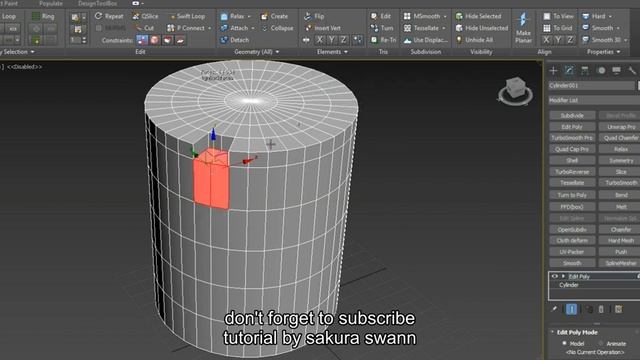Click the Turn triangulation tool
The image size is (640, 360).
[x=382, y=28]
